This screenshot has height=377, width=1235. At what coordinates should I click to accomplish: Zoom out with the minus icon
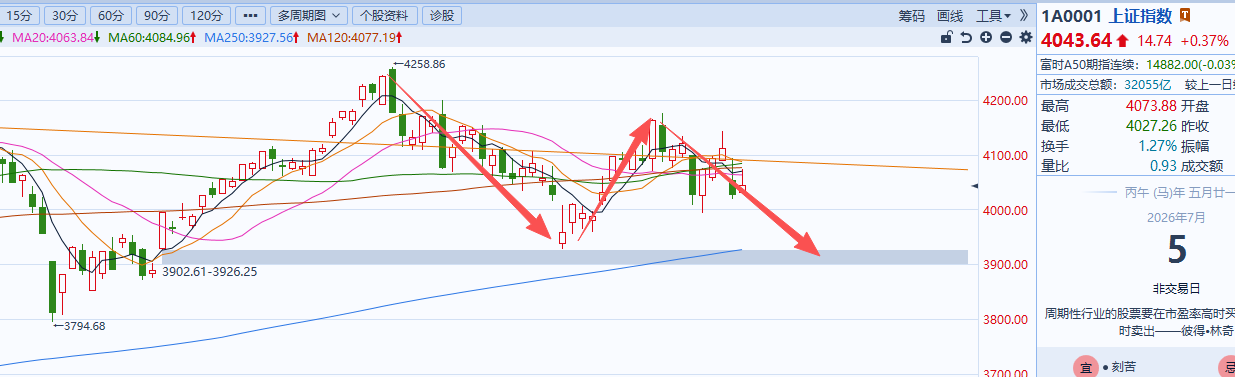(x=1005, y=37)
